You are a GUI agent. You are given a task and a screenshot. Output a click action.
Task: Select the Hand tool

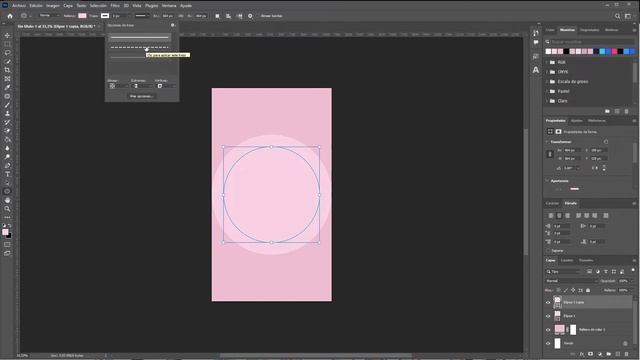pyautogui.click(x=7, y=200)
